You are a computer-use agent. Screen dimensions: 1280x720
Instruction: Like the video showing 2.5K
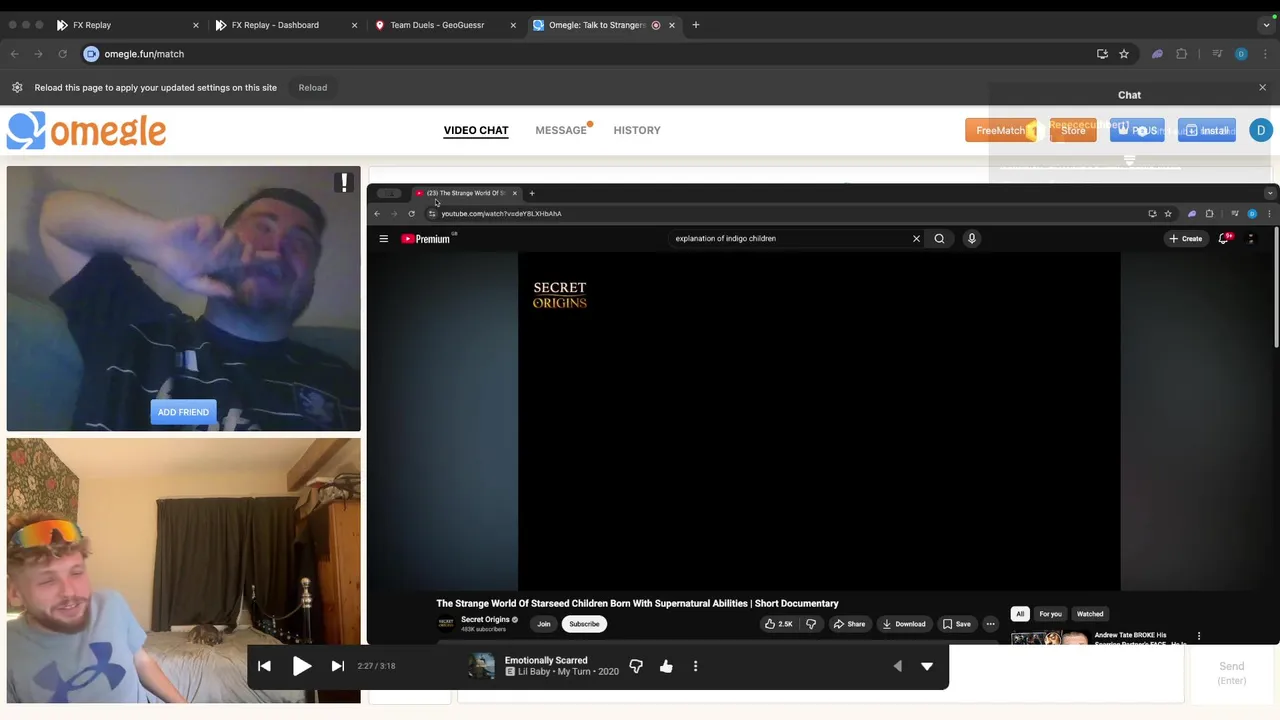779,624
